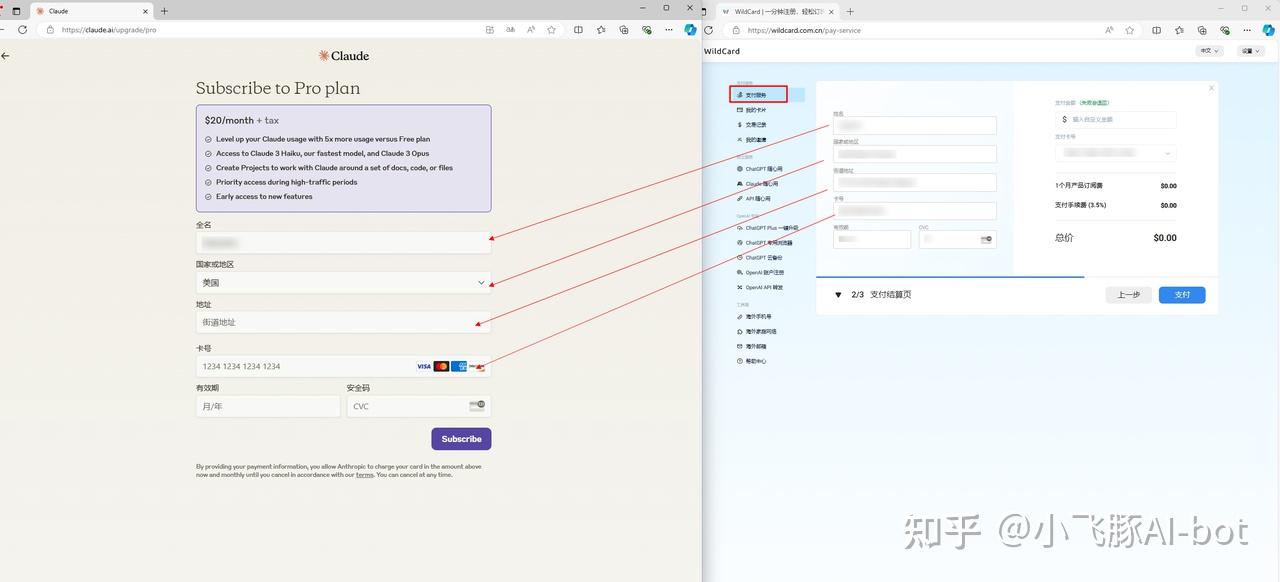Click the WildCard 姓名 name field
The image size is (1280, 582).
point(915,125)
